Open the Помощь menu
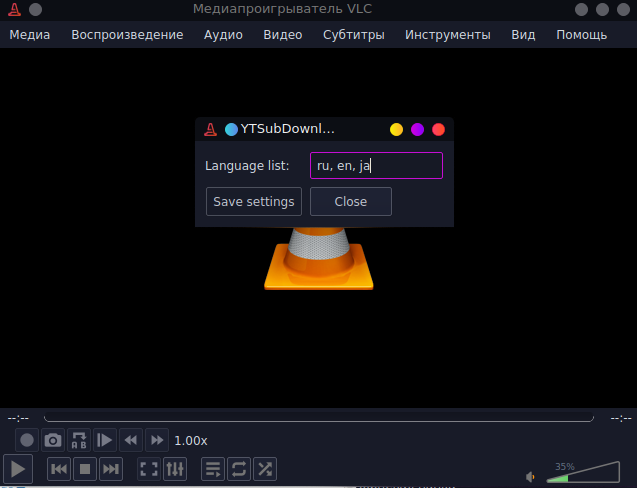Viewport: 637px width, 488px height. click(x=581, y=35)
